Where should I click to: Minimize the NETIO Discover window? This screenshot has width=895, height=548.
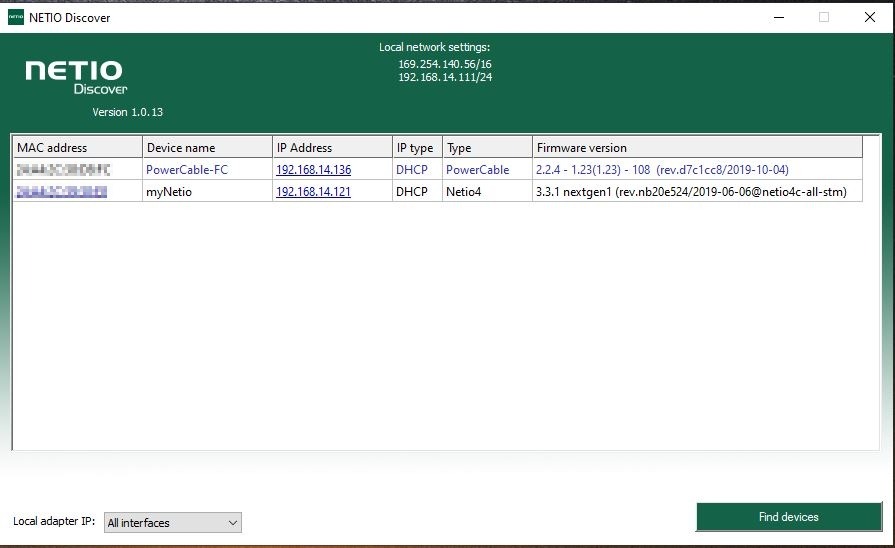[x=779, y=17]
